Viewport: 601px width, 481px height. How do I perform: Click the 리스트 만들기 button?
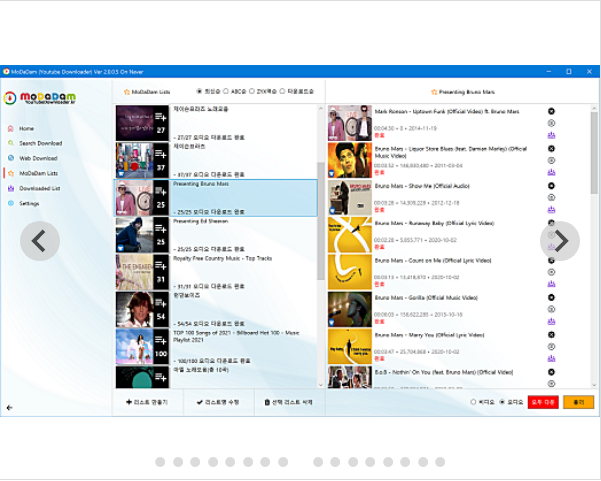coord(147,402)
